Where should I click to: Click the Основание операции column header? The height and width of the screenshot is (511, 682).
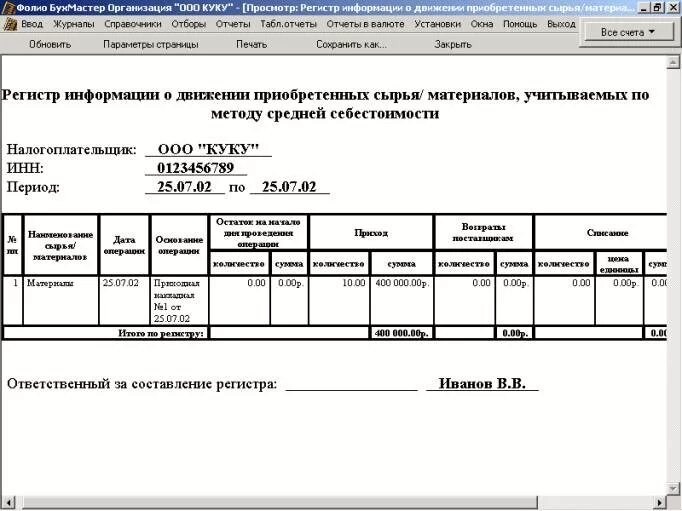click(179, 245)
